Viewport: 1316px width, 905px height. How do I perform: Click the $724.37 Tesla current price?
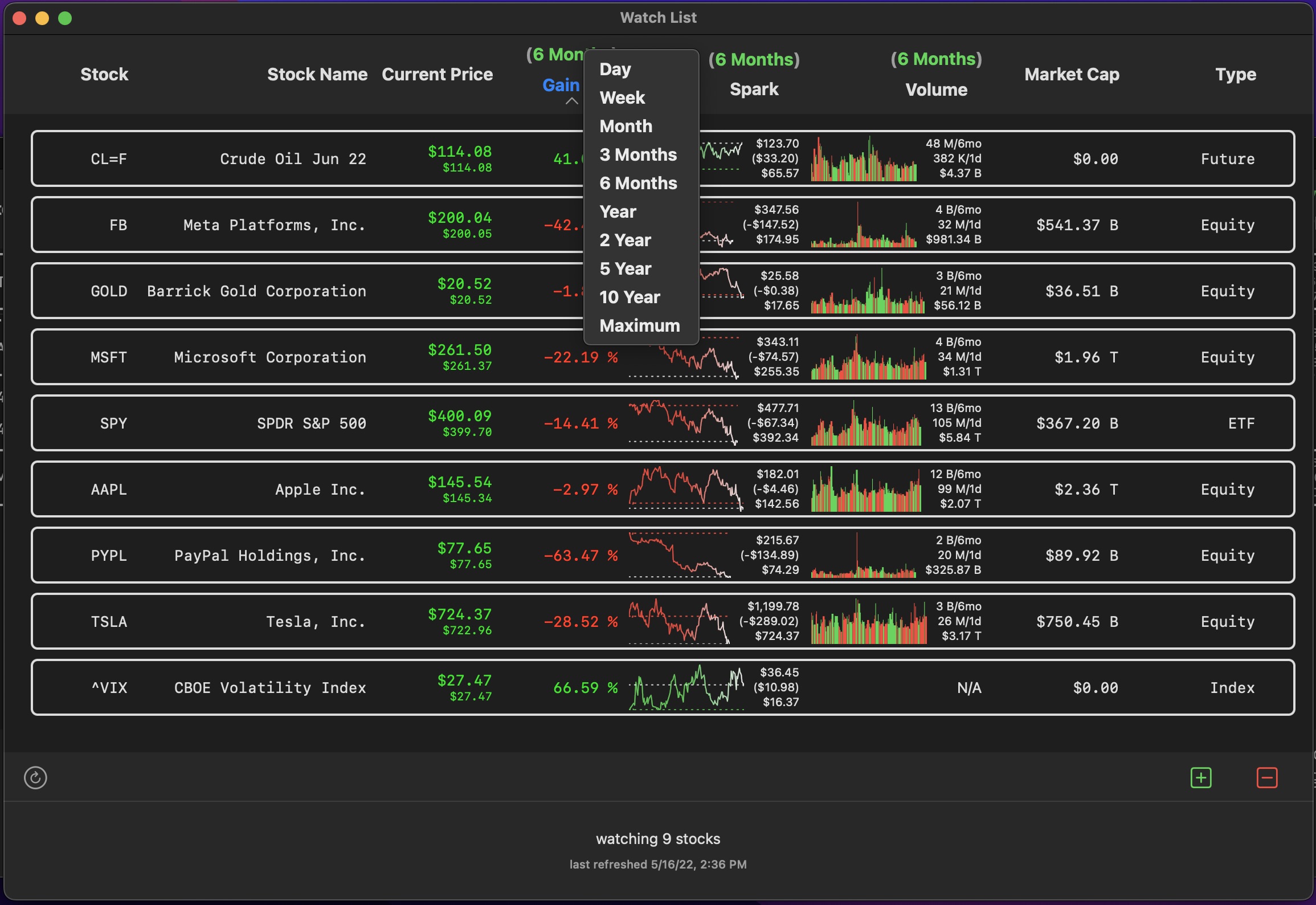click(460, 614)
